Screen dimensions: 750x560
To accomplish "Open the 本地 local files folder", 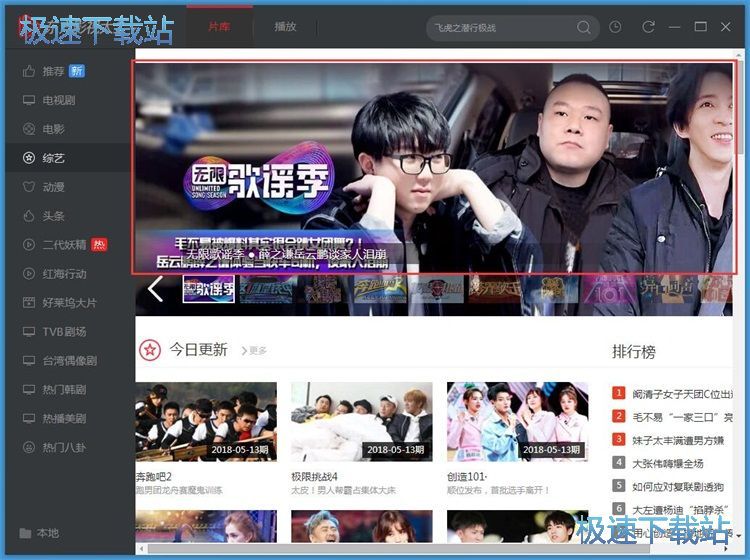I will coord(39,533).
